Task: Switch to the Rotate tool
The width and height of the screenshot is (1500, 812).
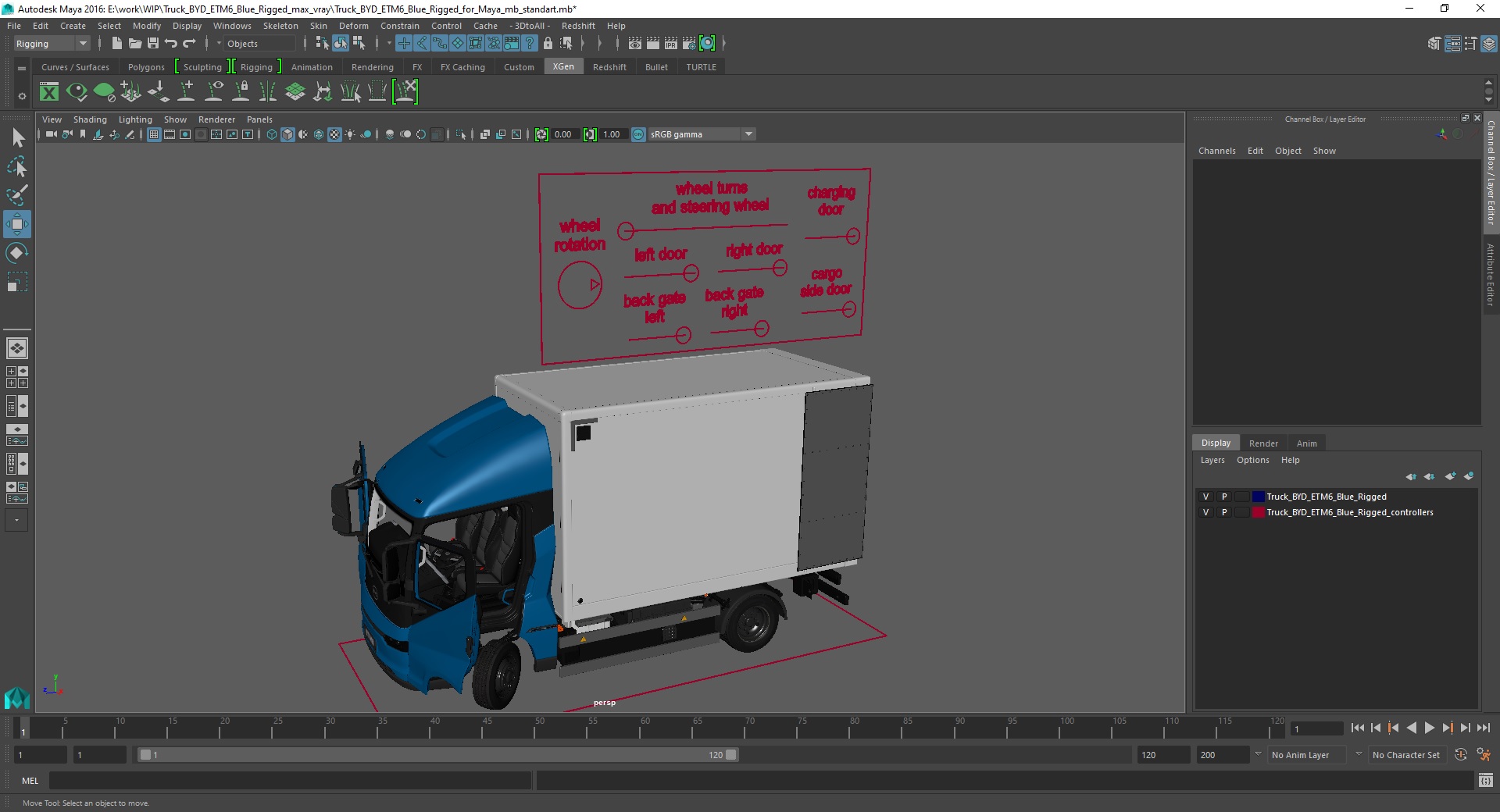Action: 17,253
